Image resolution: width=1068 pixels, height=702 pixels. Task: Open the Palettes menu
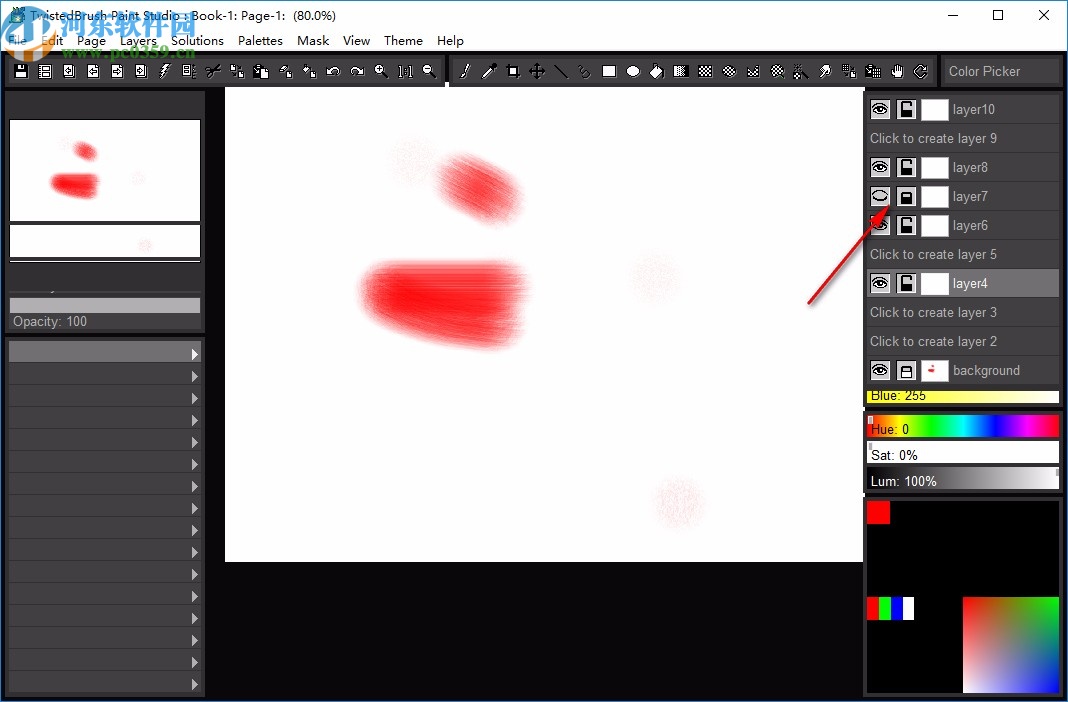click(x=260, y=40)
